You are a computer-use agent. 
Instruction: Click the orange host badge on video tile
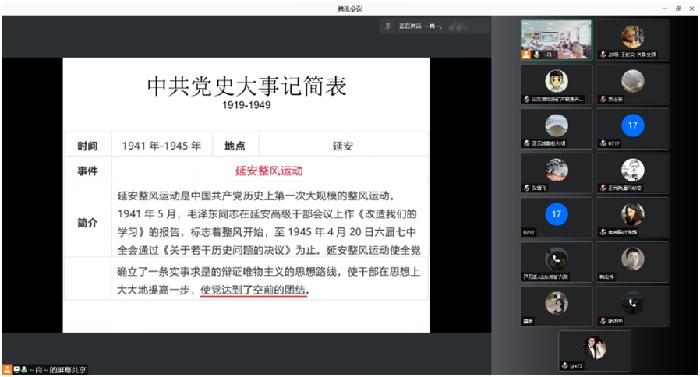point(526,54)
